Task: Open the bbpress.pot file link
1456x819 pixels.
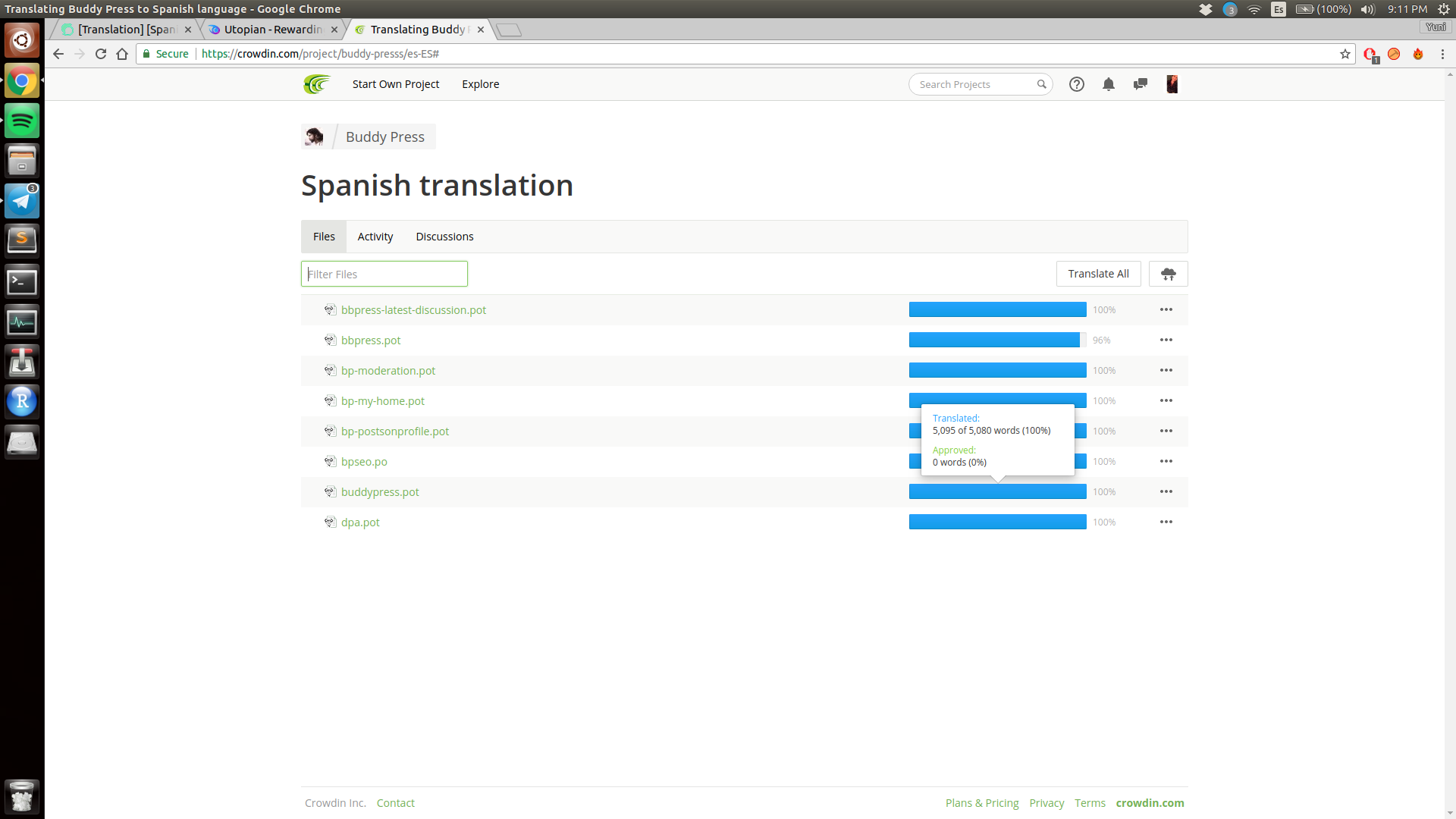Action: (x=371, y=340)
